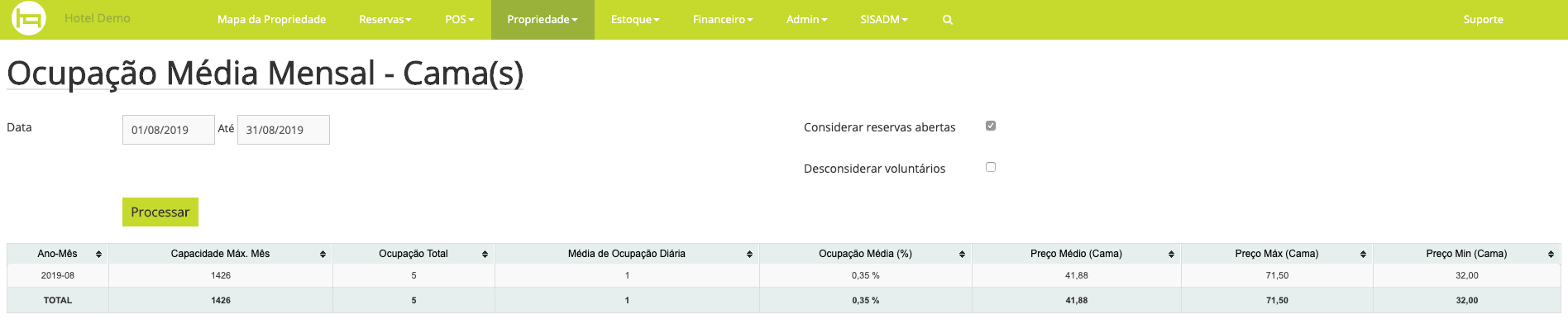Sort by Preço Min (Cama) column arrows

point(1551,255)
